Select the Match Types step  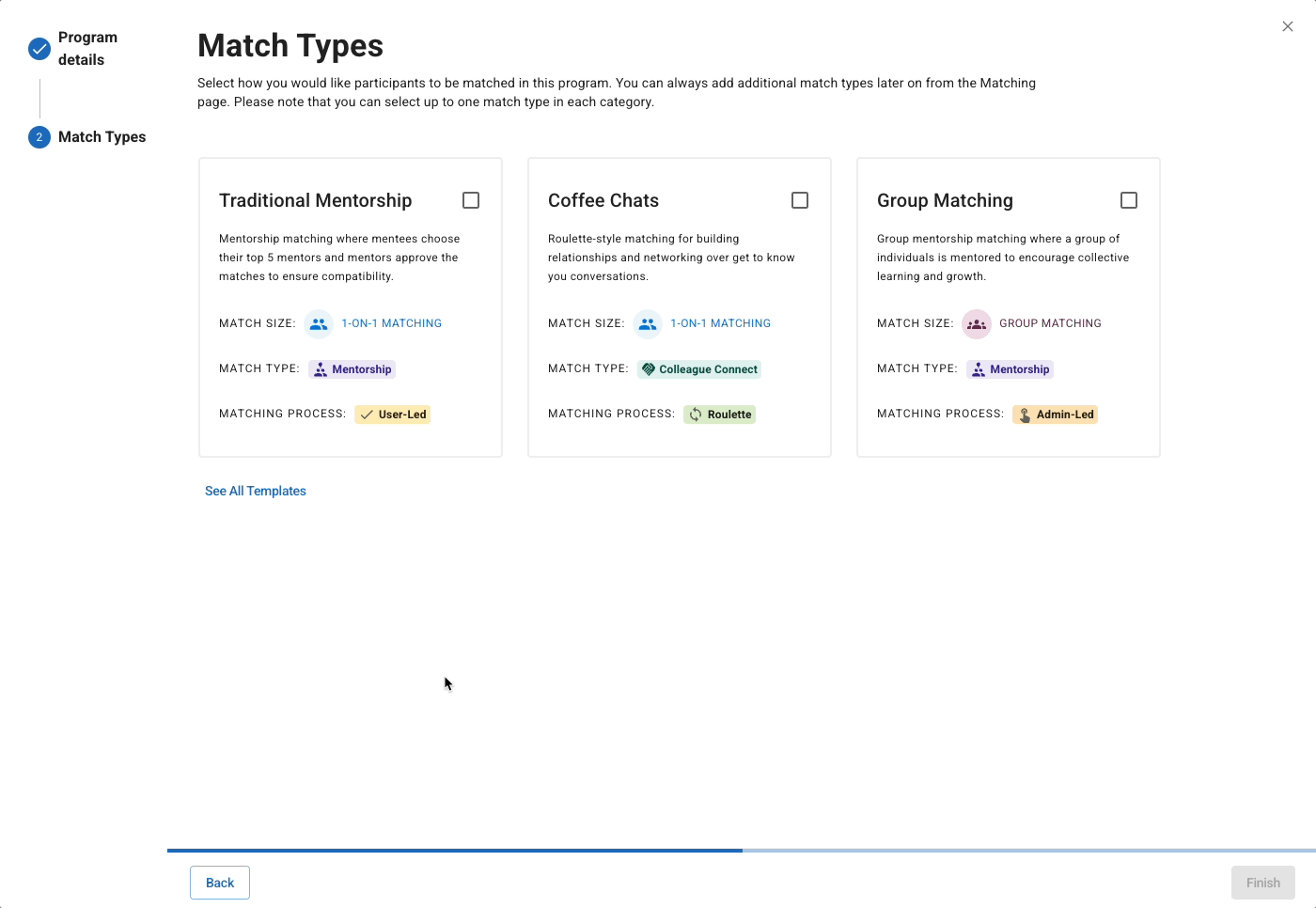click(101, 137)
